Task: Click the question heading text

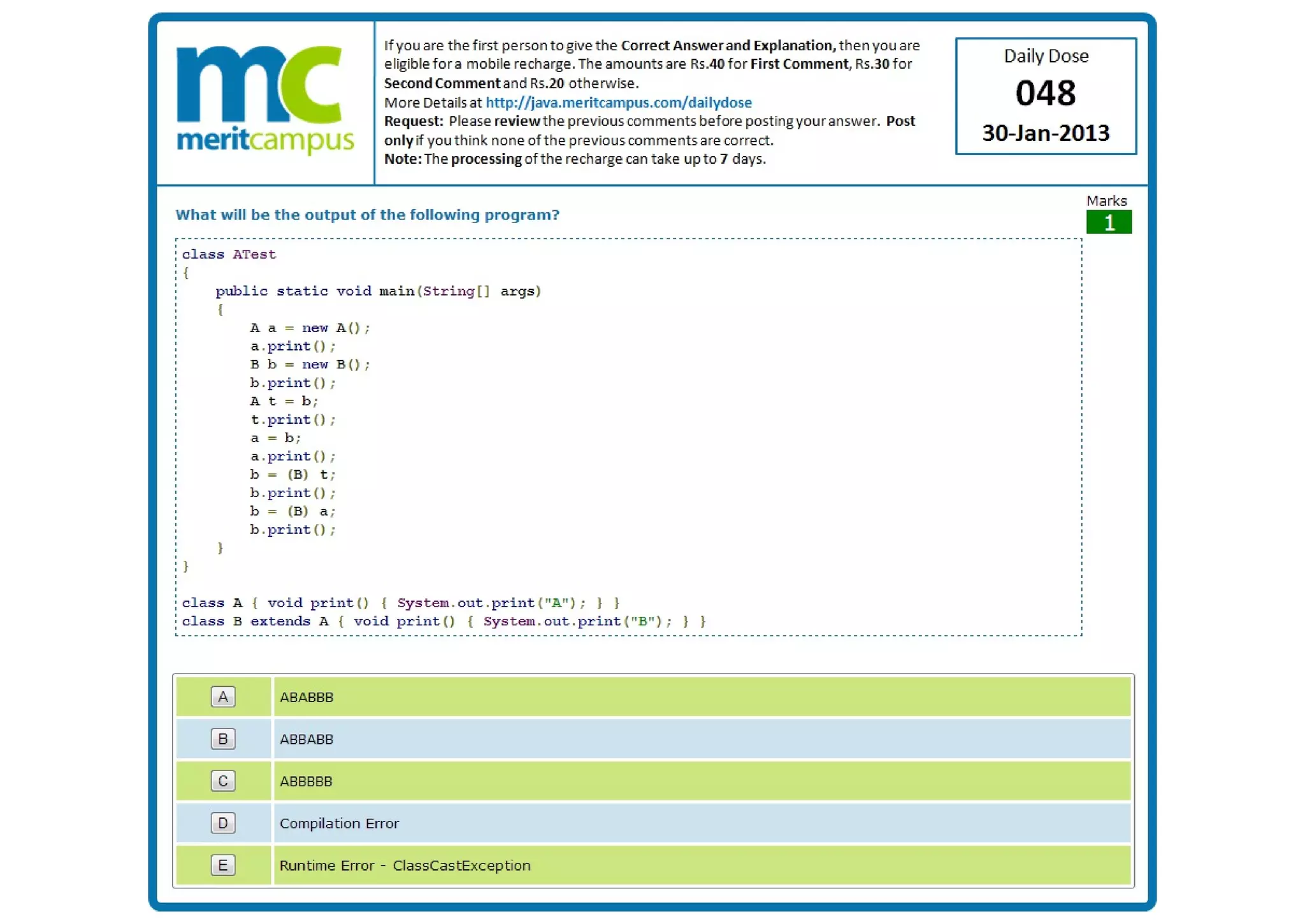Action: click(367, 215)
